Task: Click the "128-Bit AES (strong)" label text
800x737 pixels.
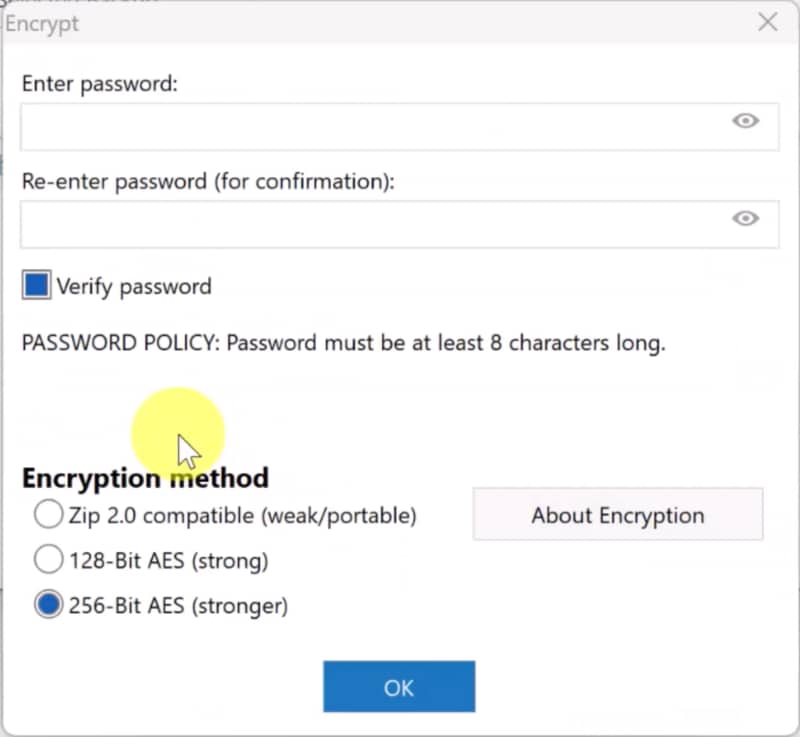Action: pyautogui.click(x=169, y=561)
